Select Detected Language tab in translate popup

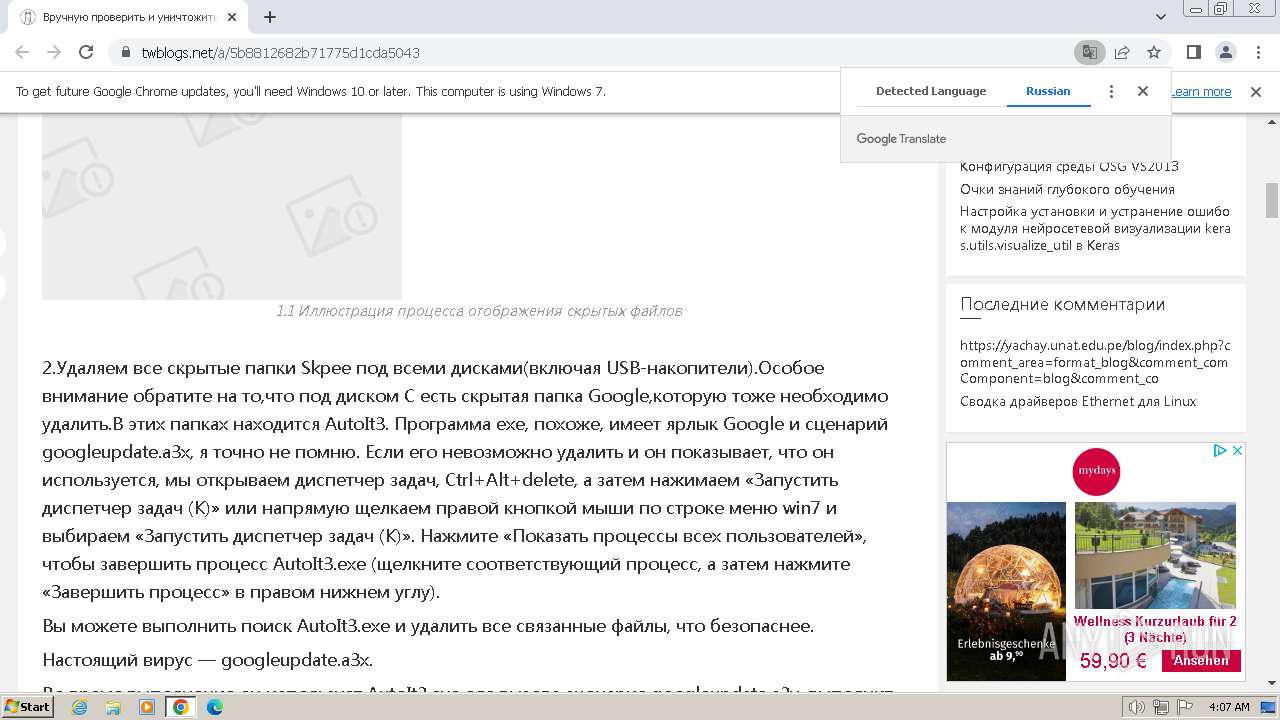point(931,91)
